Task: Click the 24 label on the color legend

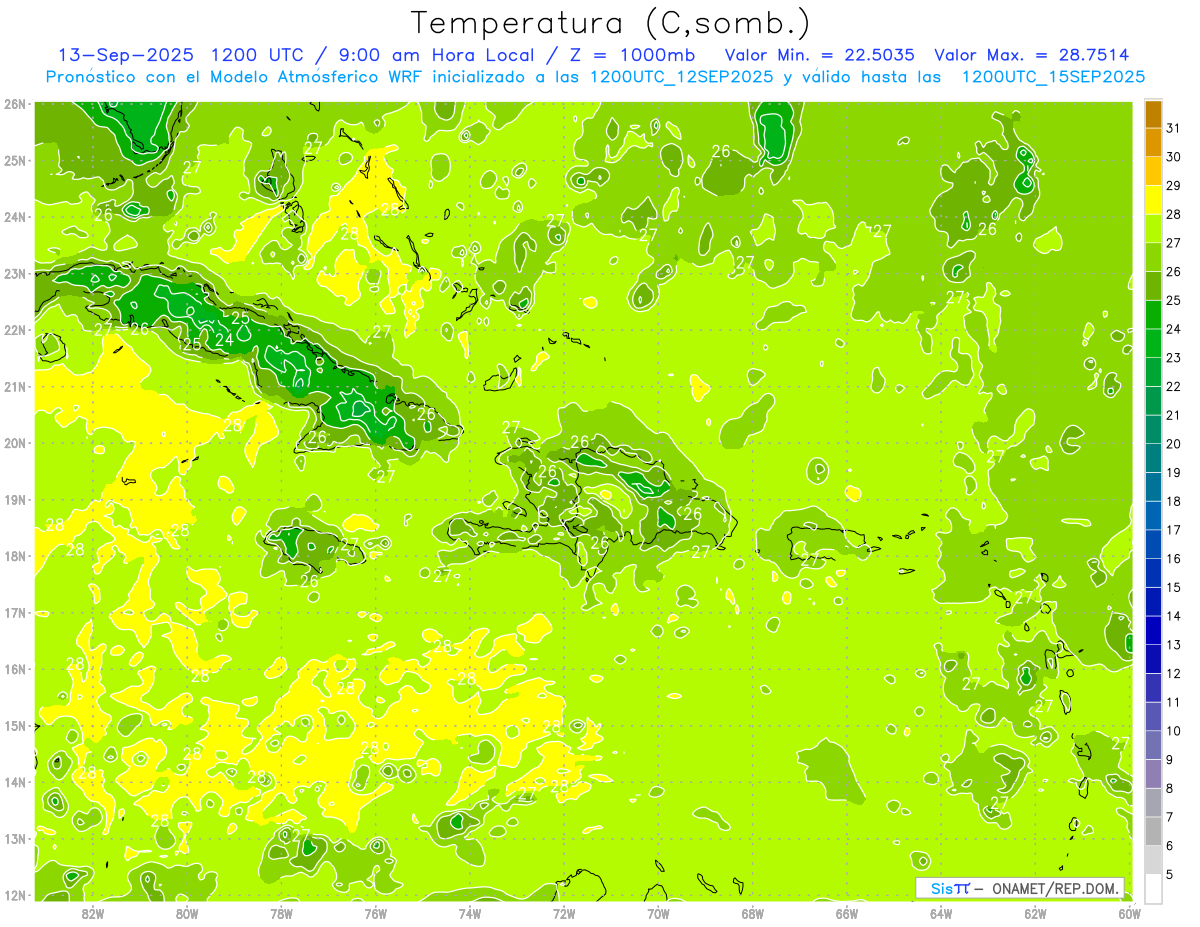Action: 1172,329
